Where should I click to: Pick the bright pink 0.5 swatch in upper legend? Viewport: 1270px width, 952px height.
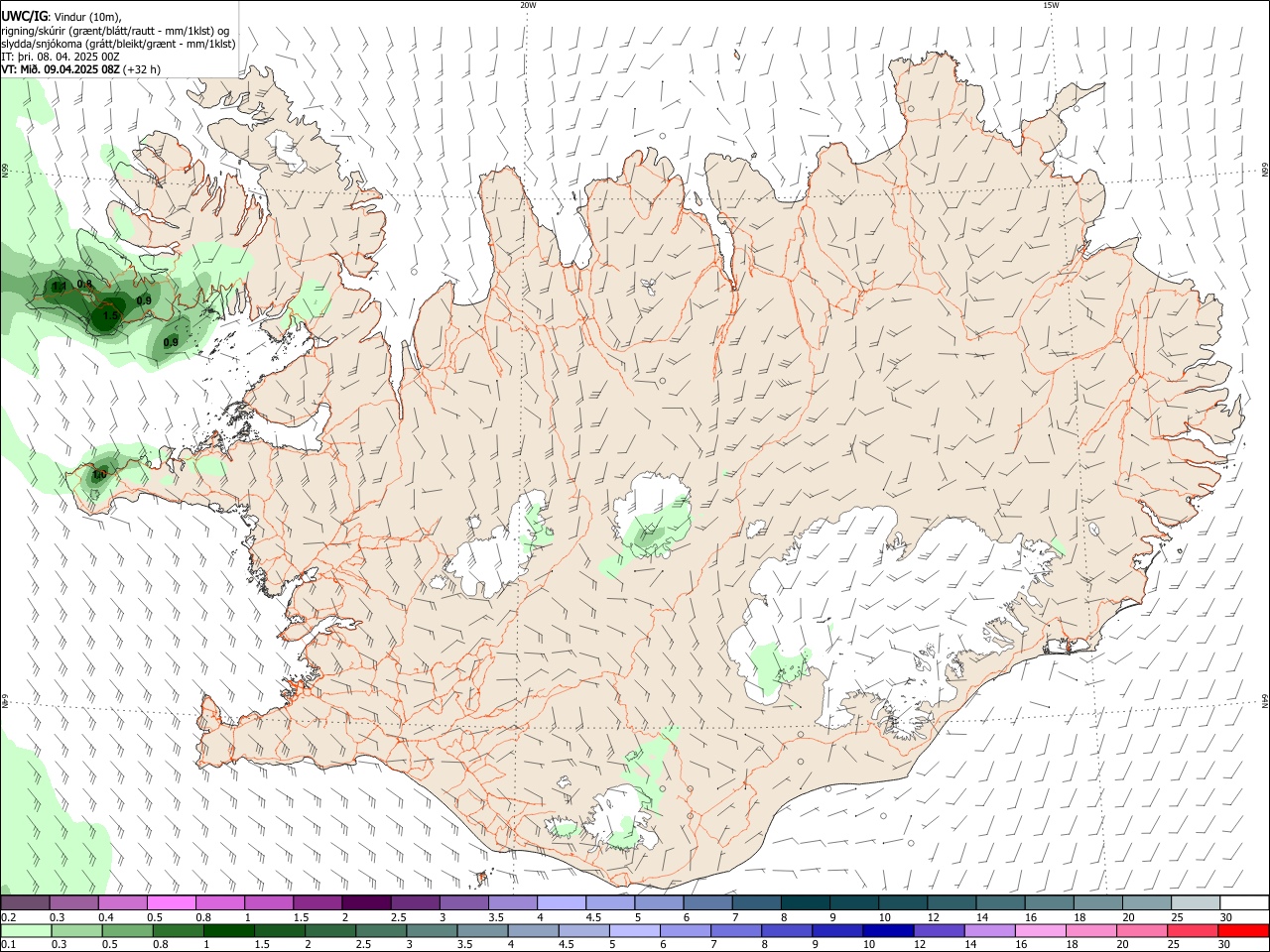coord(171,902)
